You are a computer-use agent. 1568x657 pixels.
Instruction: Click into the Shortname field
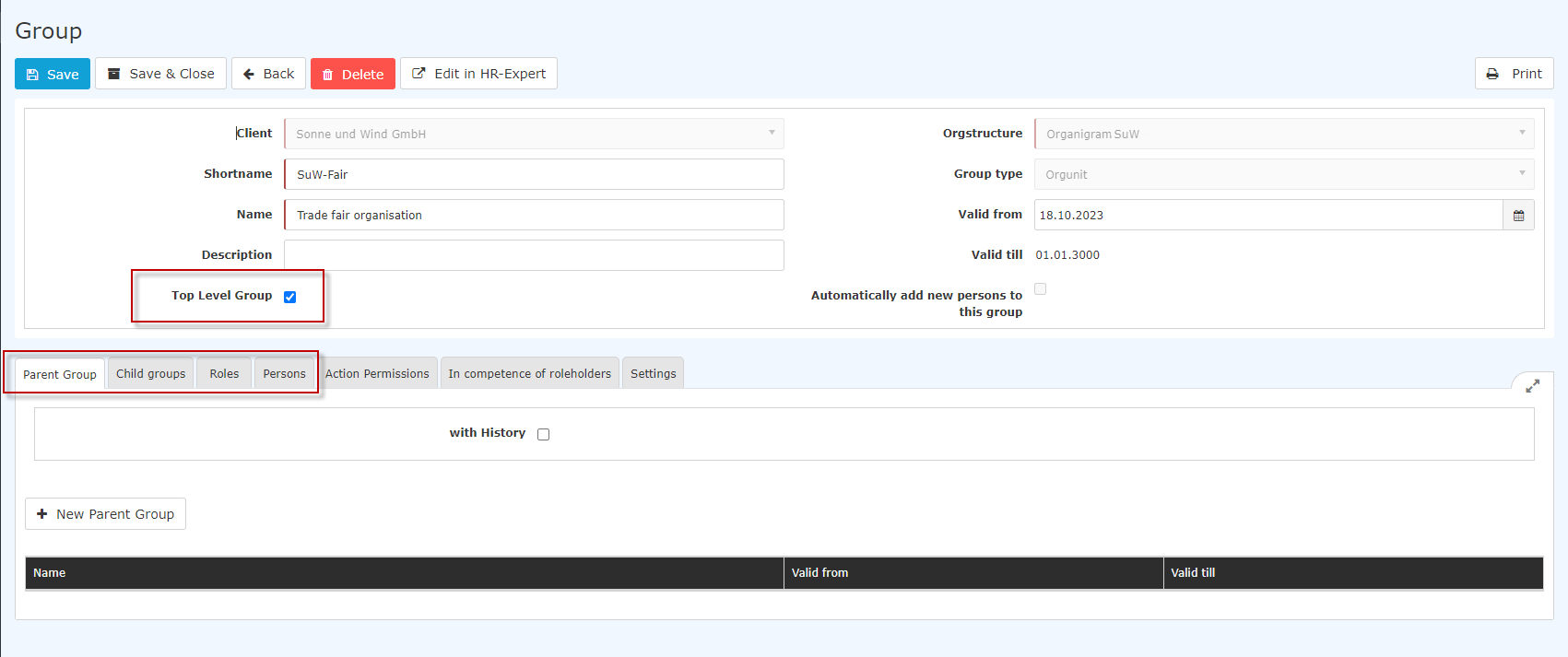pos(534,174)
